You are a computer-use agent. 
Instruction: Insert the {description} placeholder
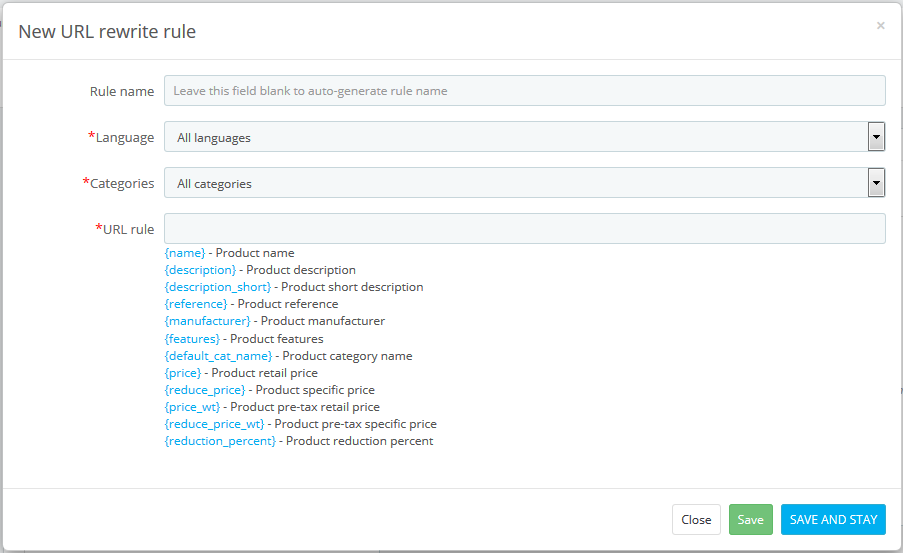pyautogui.click(x=200, y=270)
